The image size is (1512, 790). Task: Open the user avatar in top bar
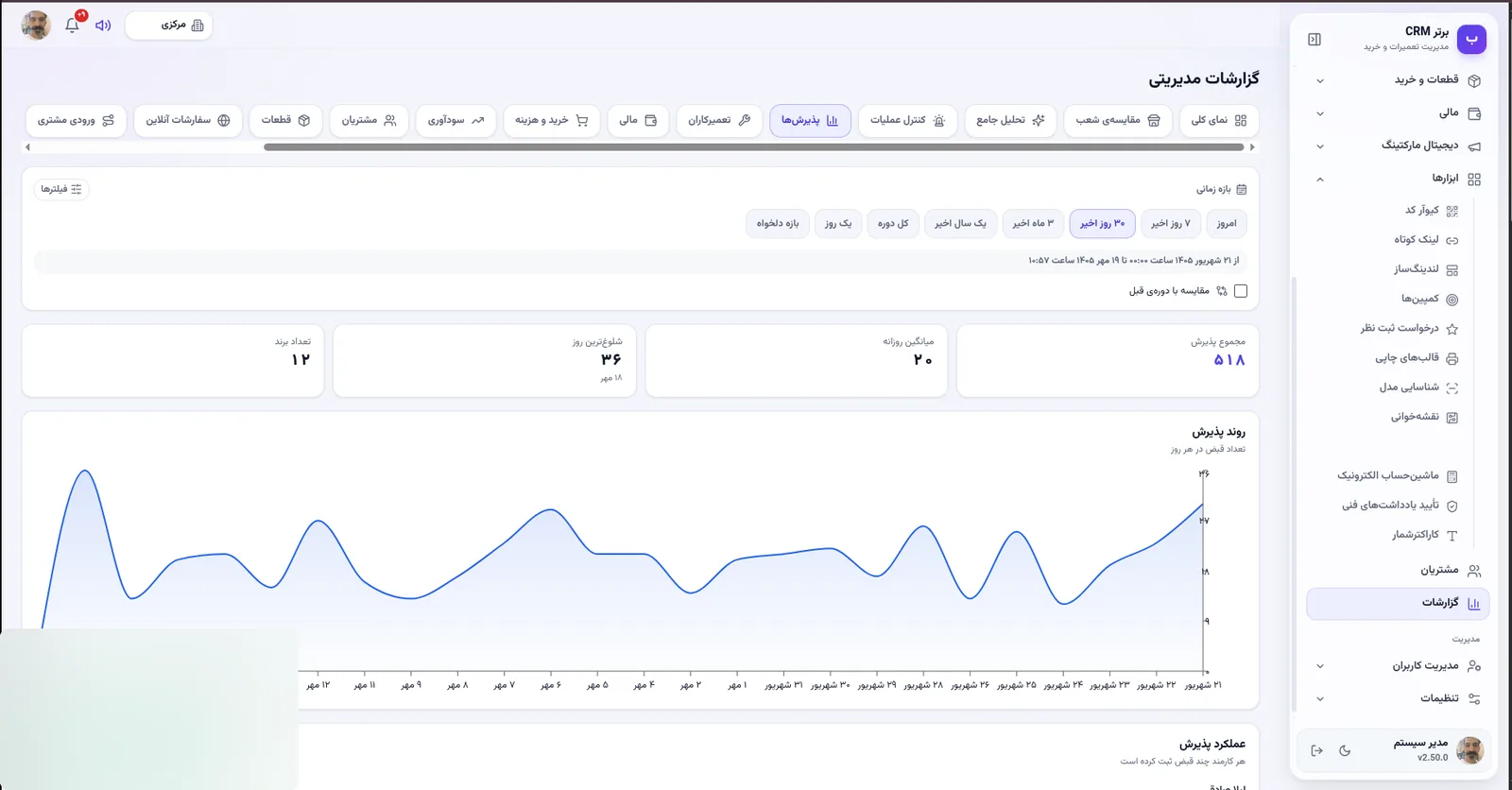click(x=36, y=26)
